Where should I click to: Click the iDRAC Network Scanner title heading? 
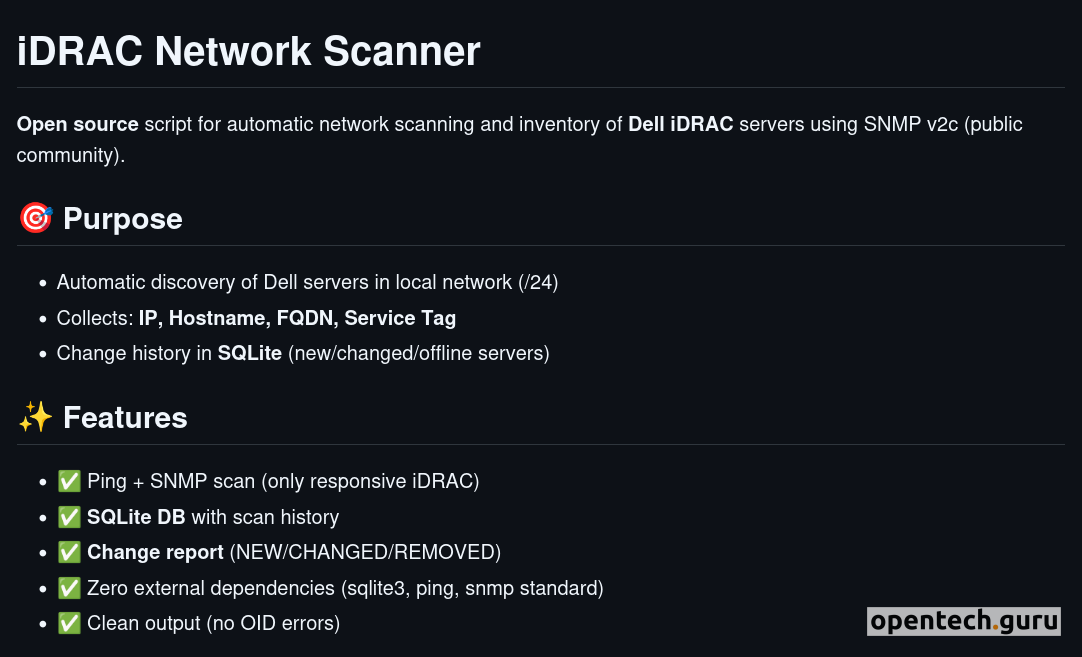point(249,51)
